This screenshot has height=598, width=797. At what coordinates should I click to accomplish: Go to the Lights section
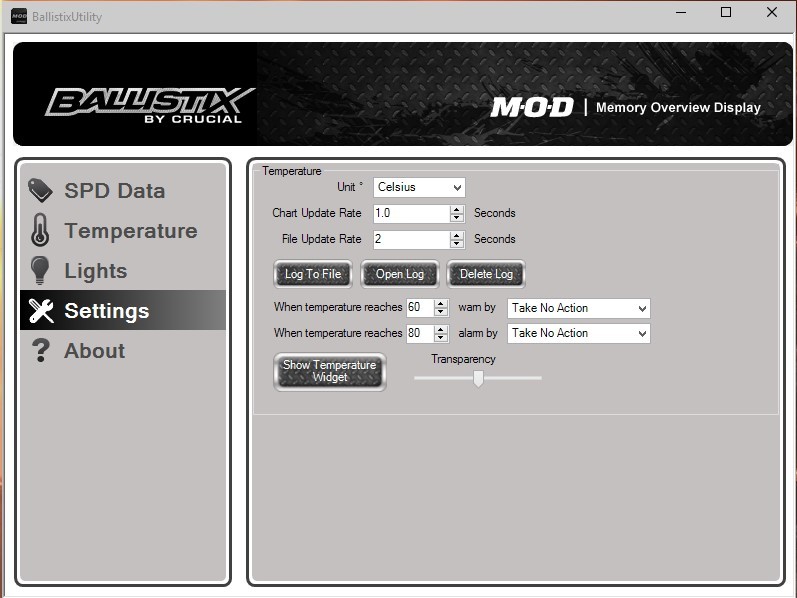122,271
